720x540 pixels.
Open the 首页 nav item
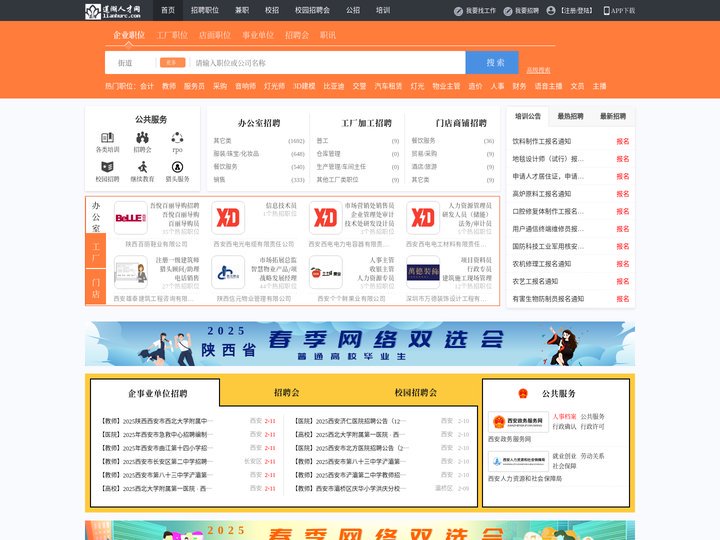(x=168, y=10)
